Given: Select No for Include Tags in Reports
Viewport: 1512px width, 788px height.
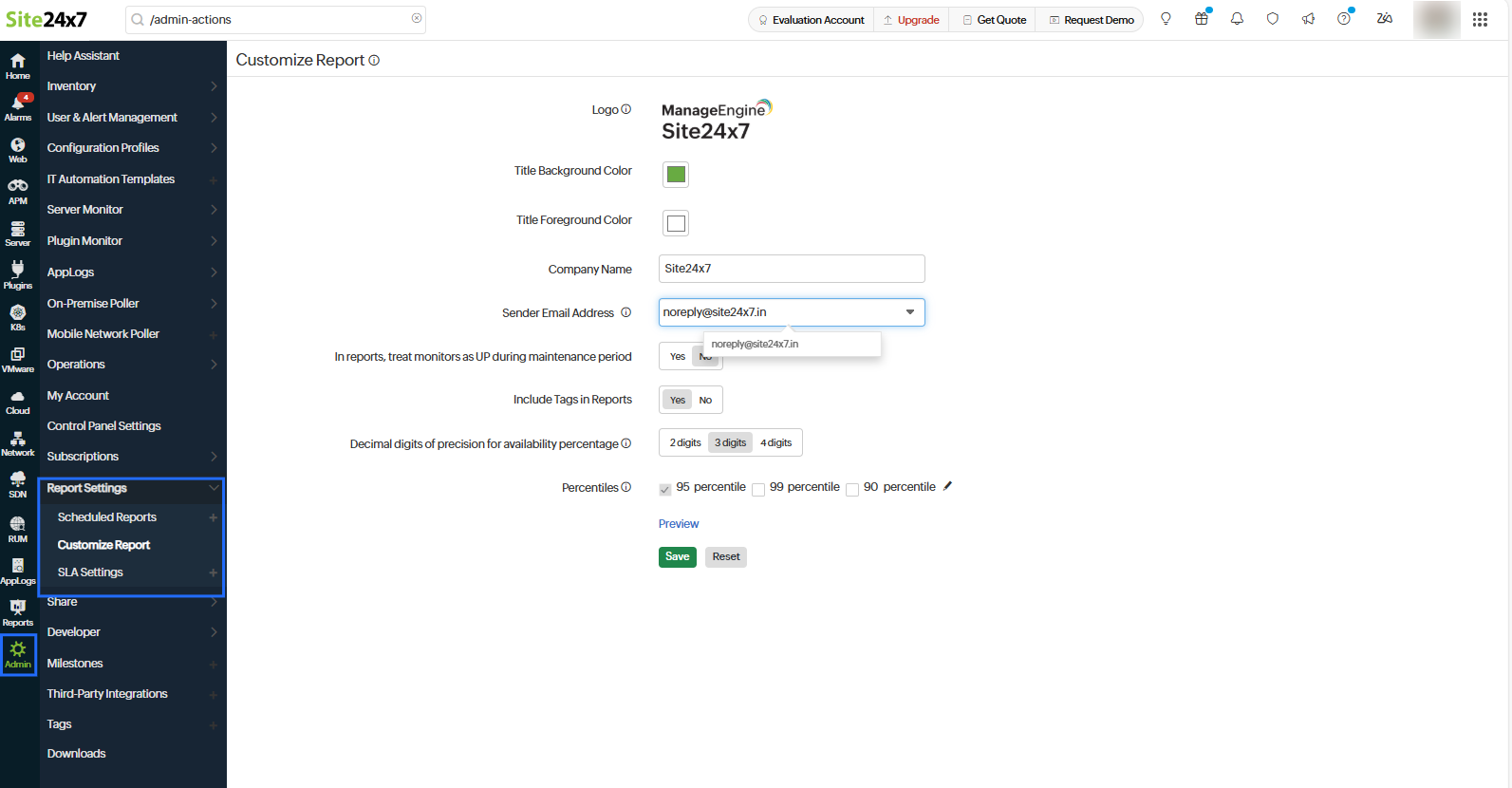Looking at the screenshot, I should [x=705, y=400].
